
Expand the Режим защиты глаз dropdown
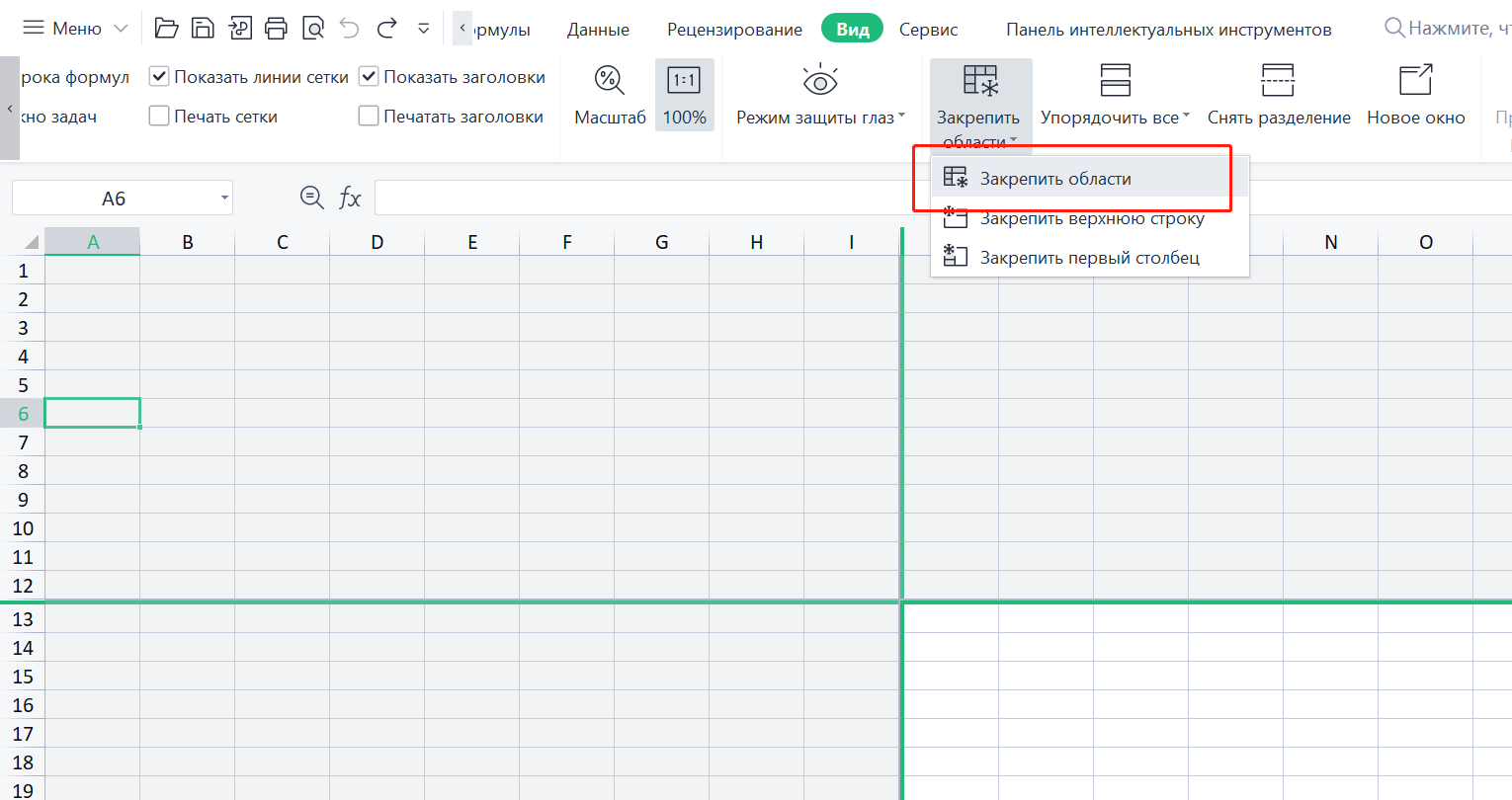coord(901,118)
